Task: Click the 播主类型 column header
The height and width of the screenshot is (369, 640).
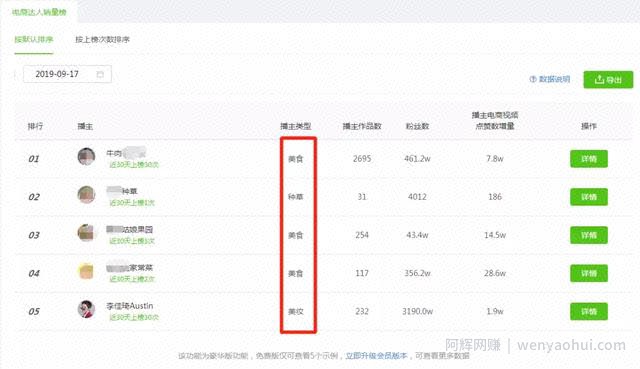Action: tap(296, 126)
